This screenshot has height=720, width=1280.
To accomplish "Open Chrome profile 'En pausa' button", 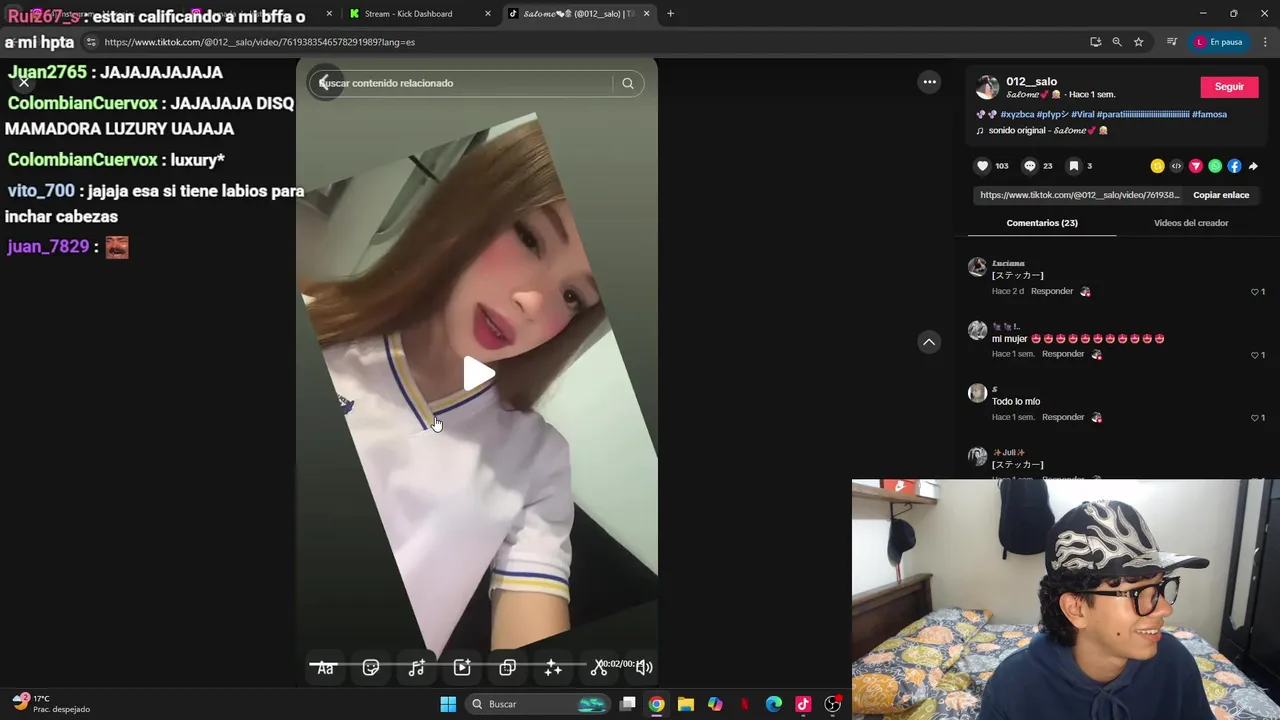I will (1217, 42).
